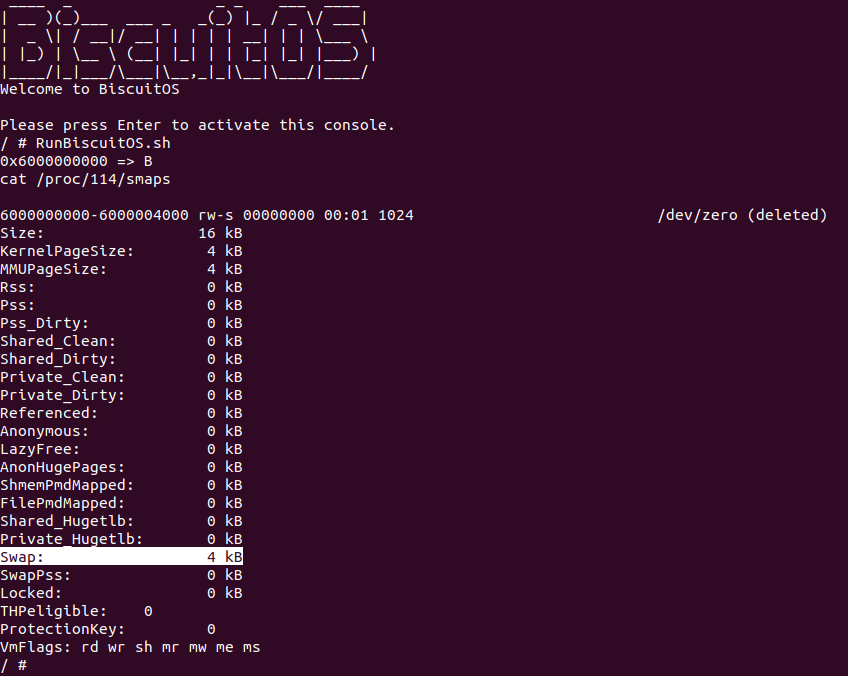Click the BiscuitOS ASCII art banner
The width and height of the screenshot is (848, 676).
click(188, 40)
